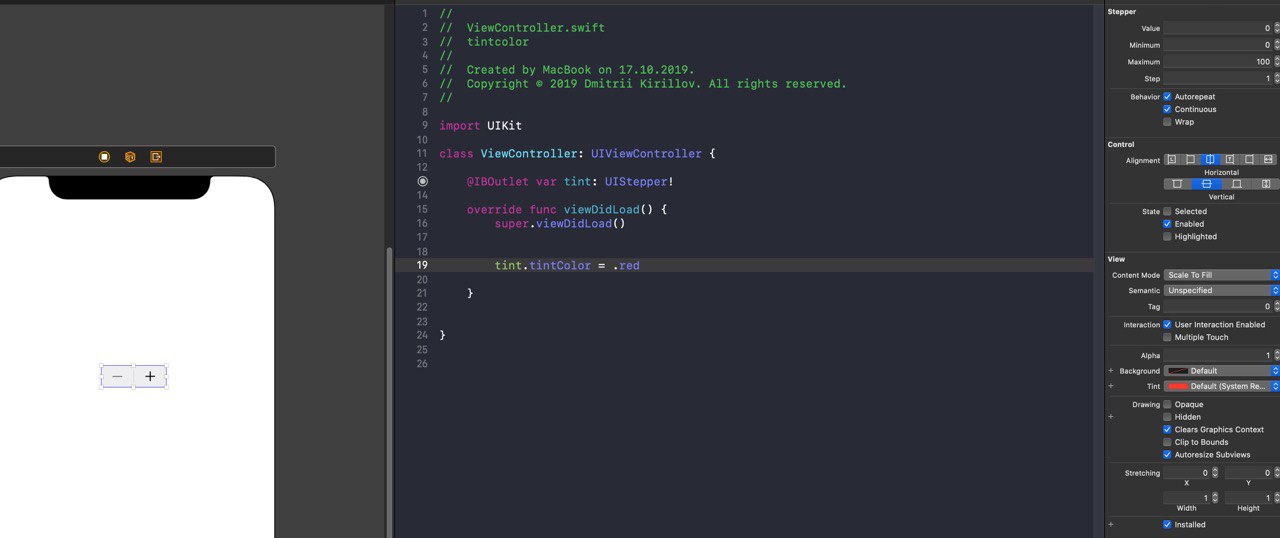Click the plus icon beside Installed
This screenshot has height=538, width=1280.
pos(1111,524)
